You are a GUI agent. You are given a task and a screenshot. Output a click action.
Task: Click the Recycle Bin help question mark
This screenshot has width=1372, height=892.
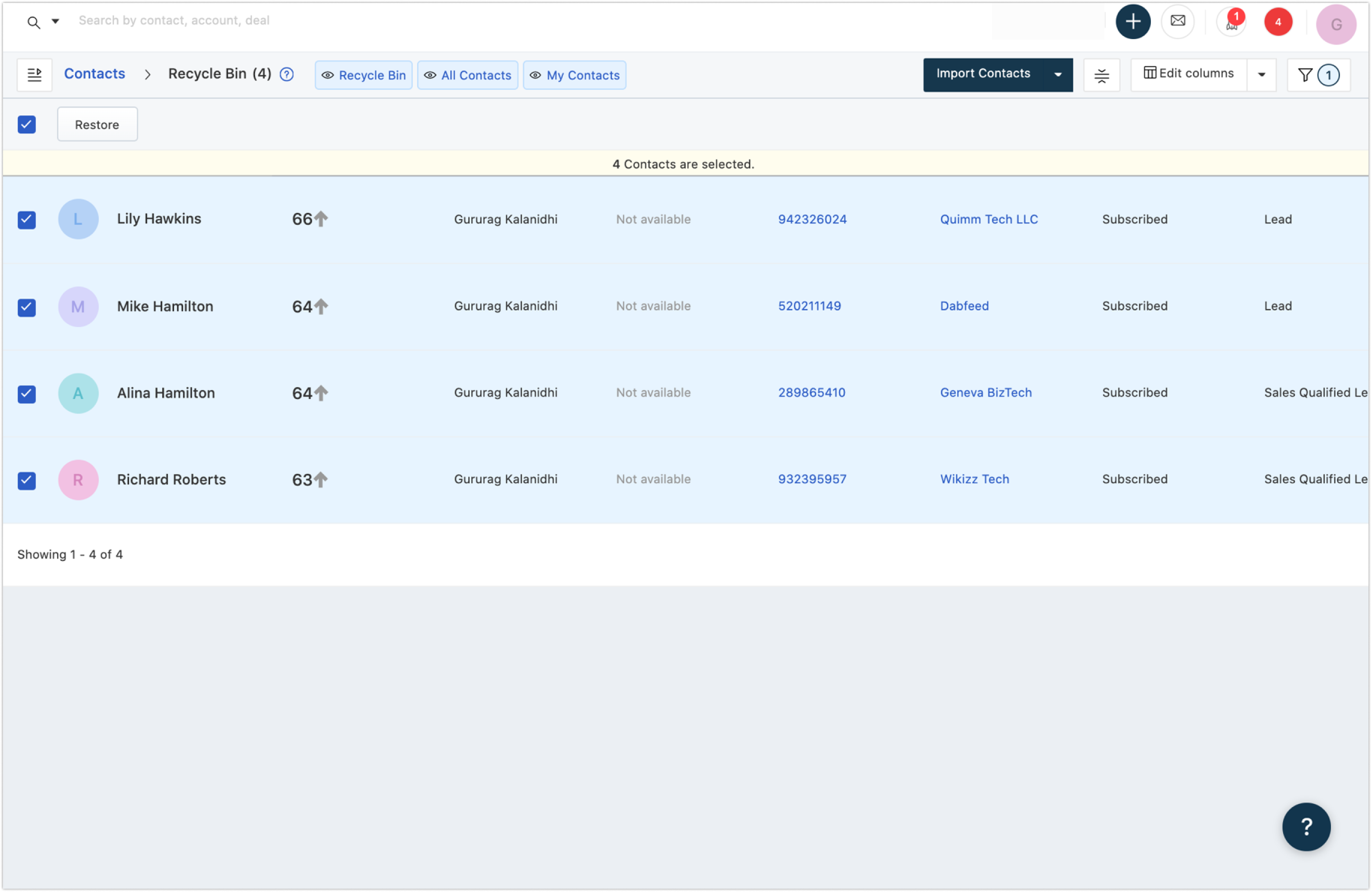pos(287,74)
